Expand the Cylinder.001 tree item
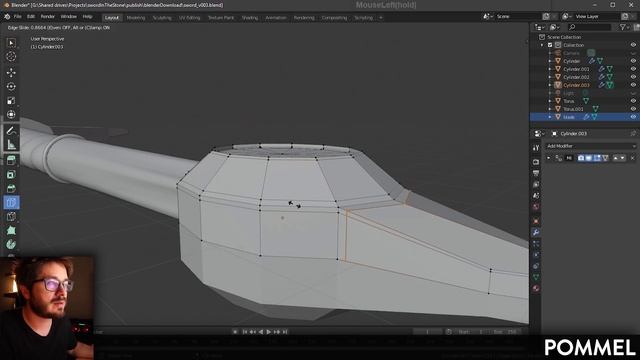This screenshot has width=640, height=360. [x=550, y=69]
